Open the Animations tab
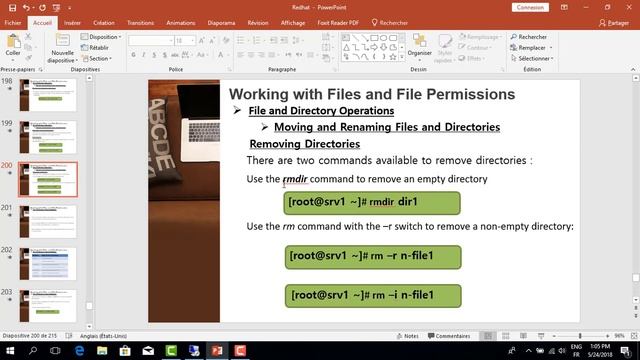Viewport: 640px width, 360px height. (180, 23)
